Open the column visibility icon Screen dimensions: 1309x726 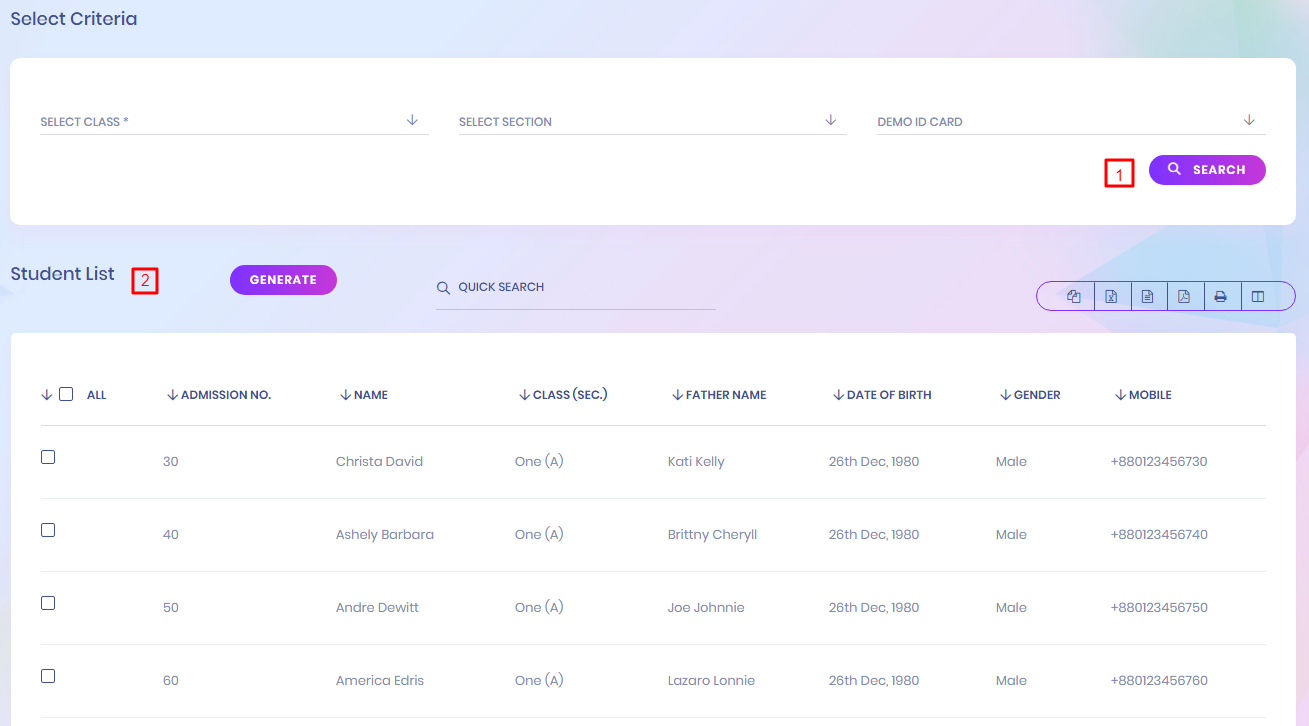coord(1258,296)
